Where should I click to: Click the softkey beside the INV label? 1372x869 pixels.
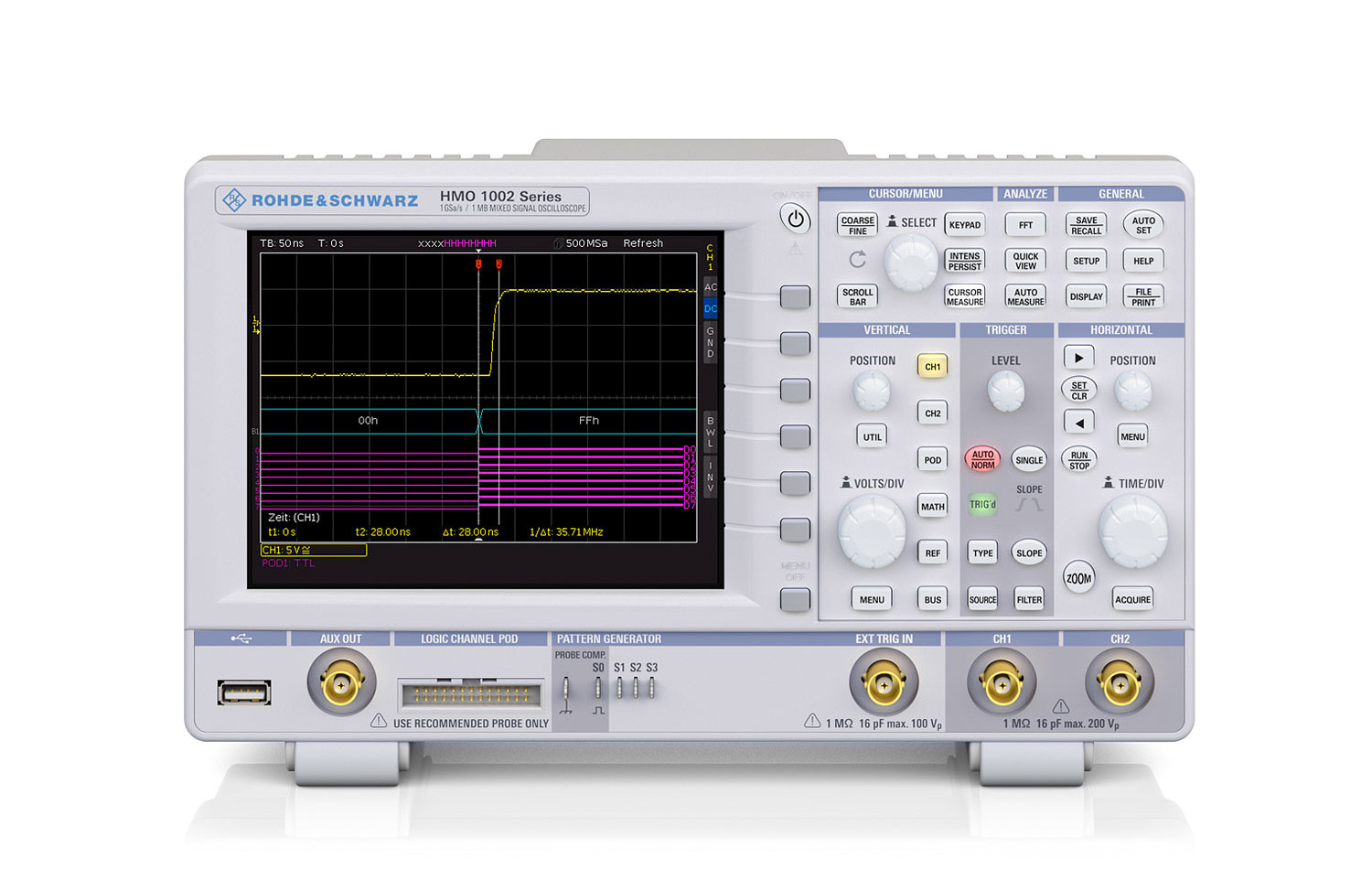pos(795,483)
